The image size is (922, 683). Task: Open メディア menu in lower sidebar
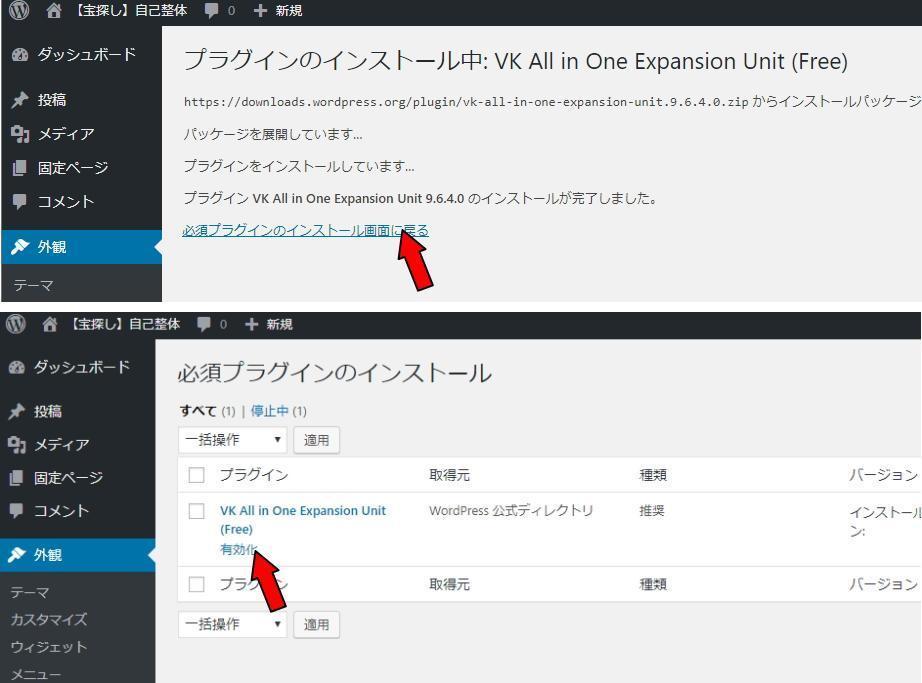coord(78,445)
